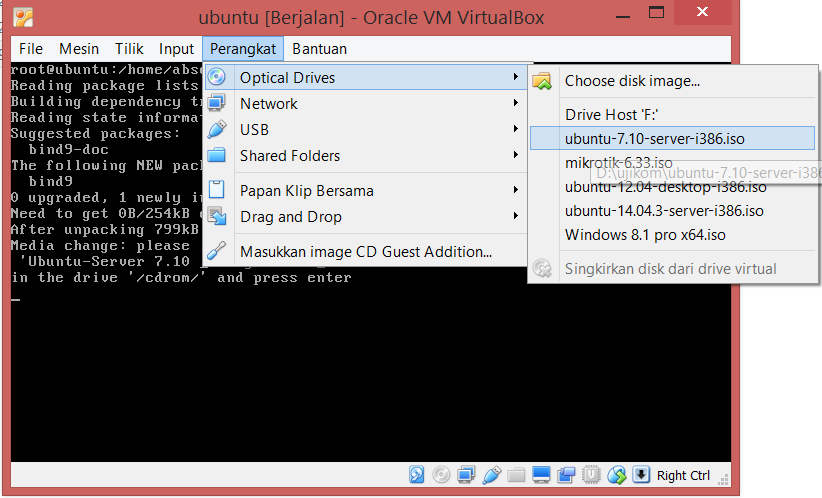Click the monitor icon beside Network

[217, 103]
